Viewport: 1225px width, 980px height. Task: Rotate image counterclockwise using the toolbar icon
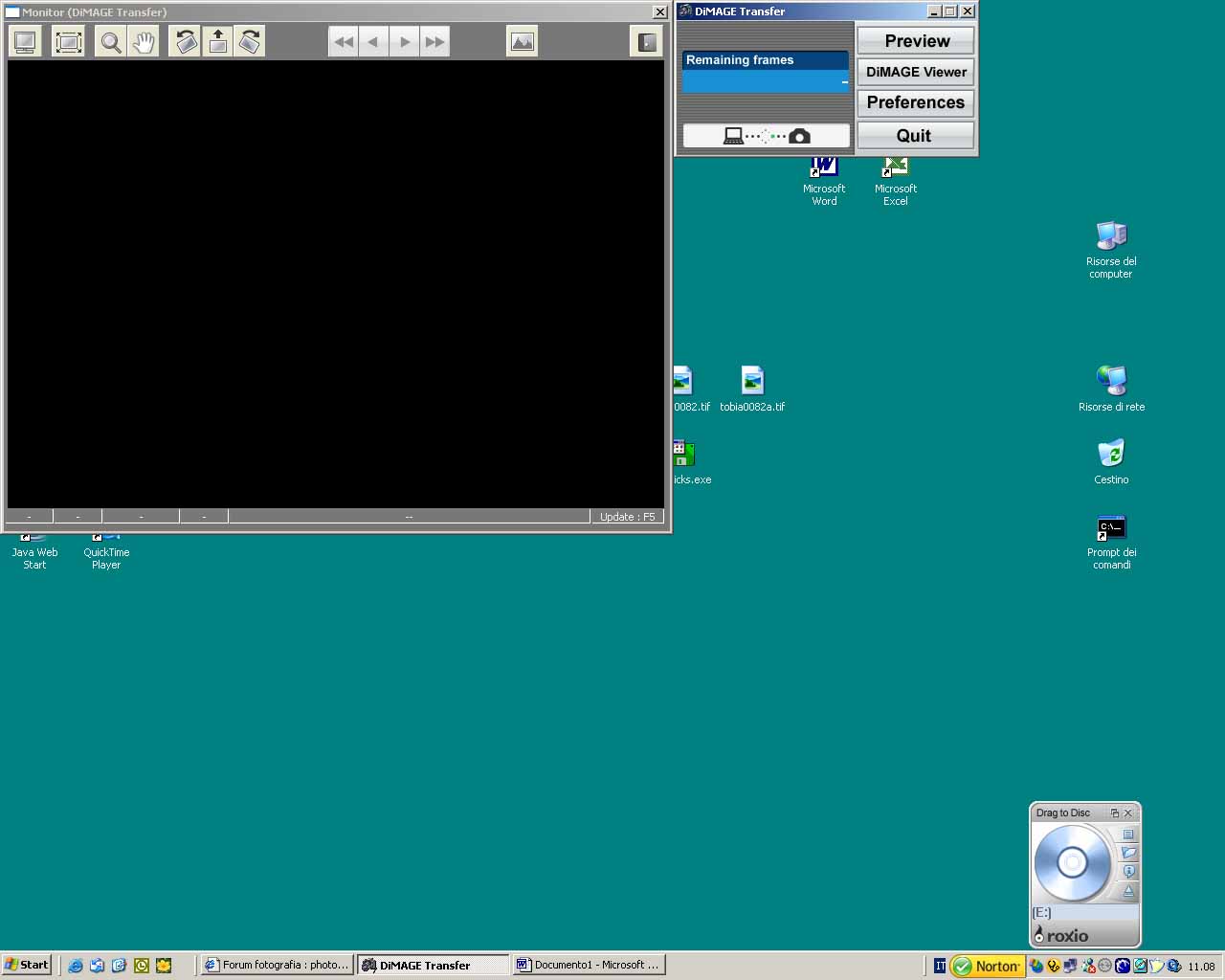[186, 42]
